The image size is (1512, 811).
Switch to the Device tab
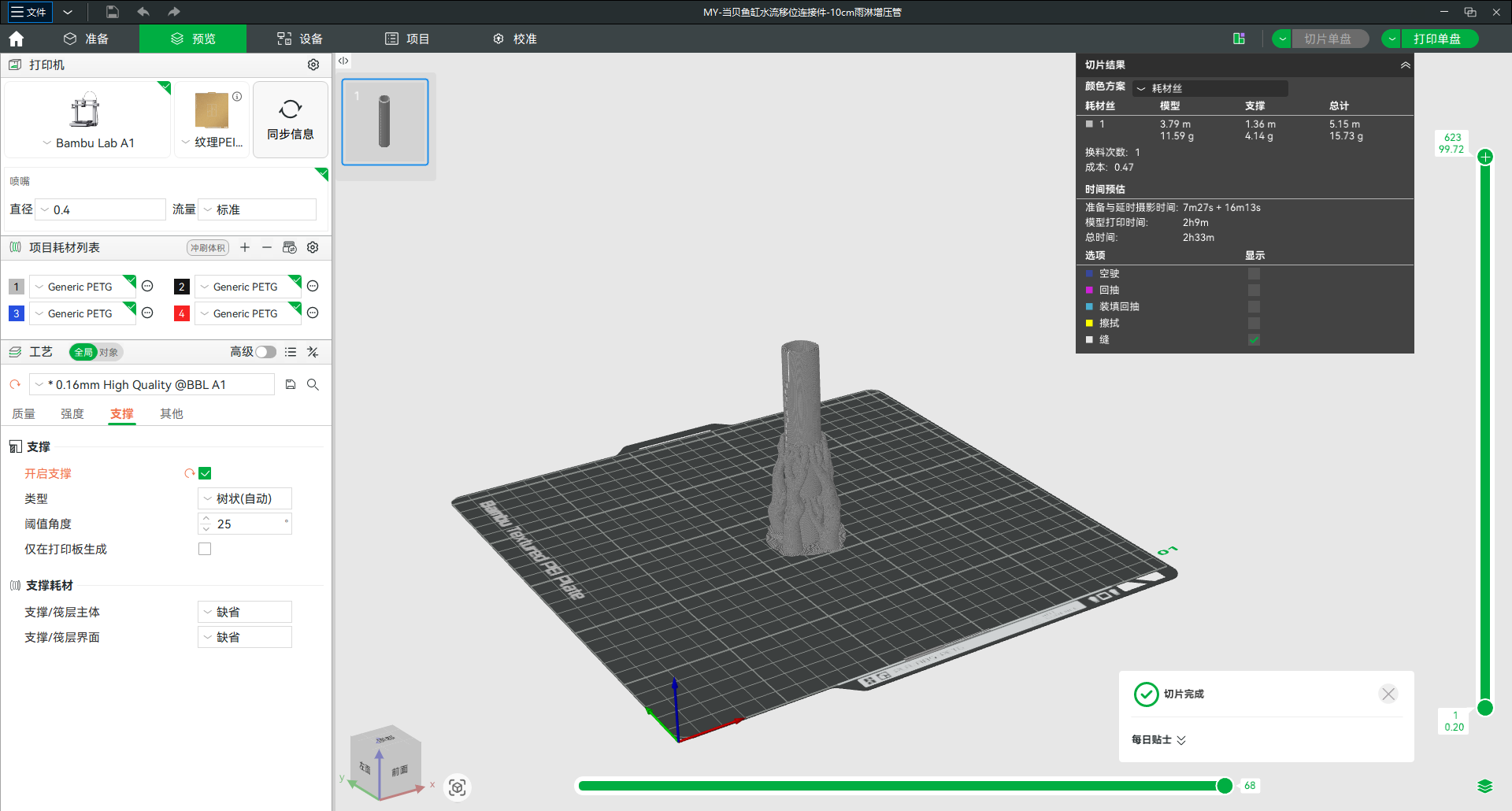(300, 39)
